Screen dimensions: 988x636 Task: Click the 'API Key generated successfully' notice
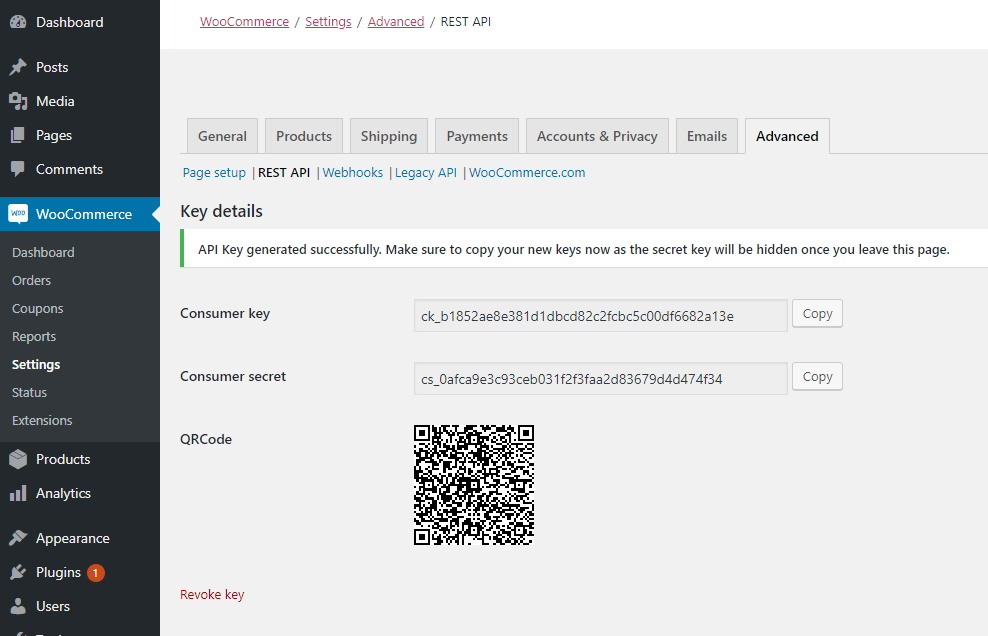pyautogui.click(x=583, y=249)
